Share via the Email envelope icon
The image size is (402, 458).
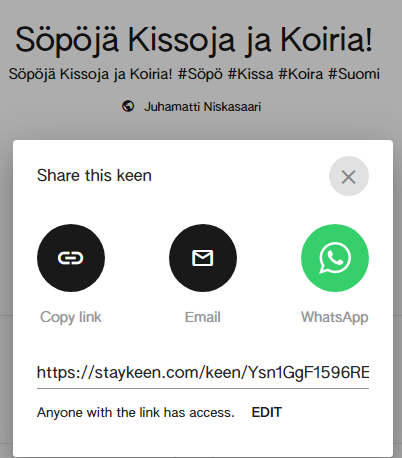pyautogui.click(x=203, y=258)
